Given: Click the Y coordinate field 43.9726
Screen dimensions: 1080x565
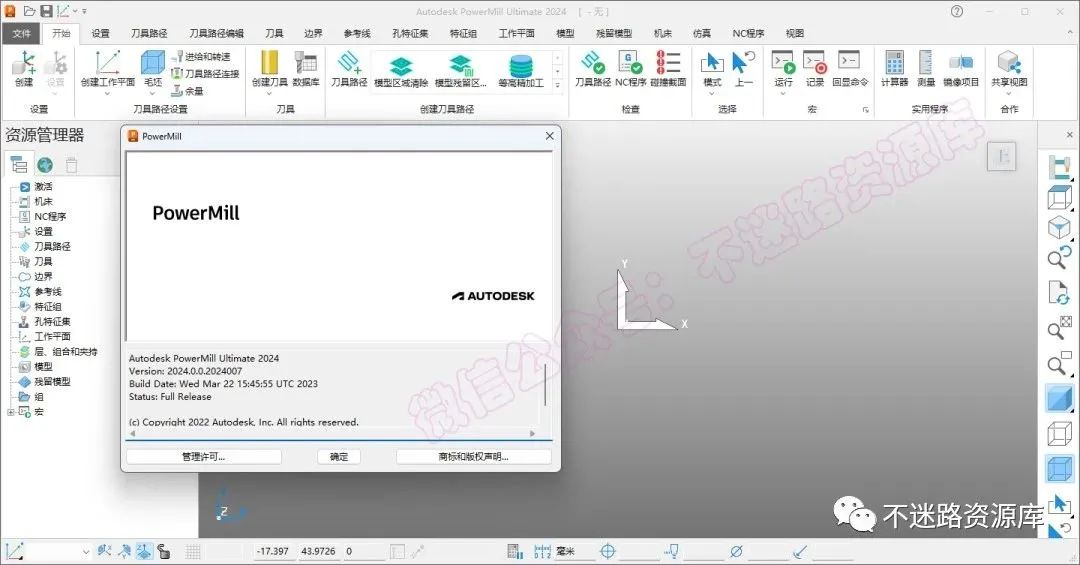Looking at the screenshot, I should point(318,551).
